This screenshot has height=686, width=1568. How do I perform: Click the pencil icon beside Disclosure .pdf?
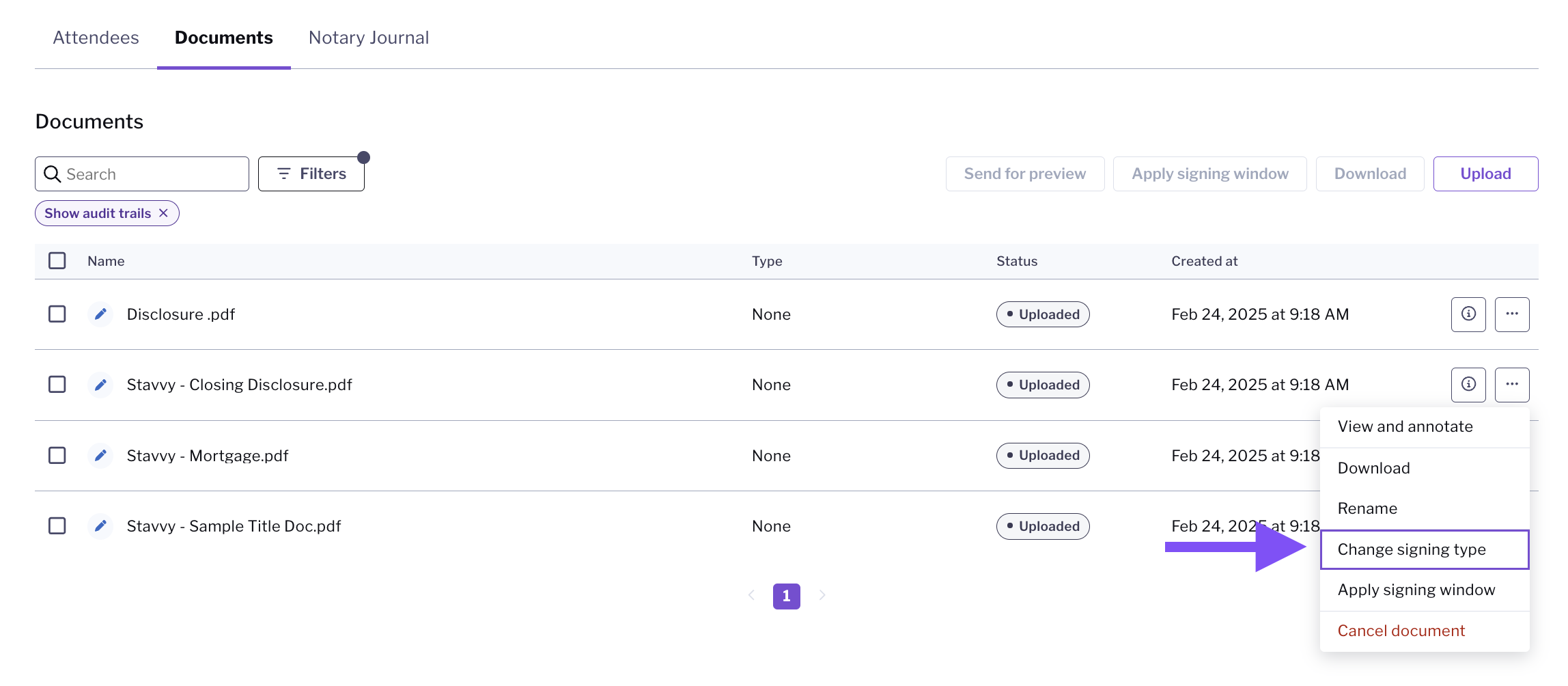tap(100, 314)
